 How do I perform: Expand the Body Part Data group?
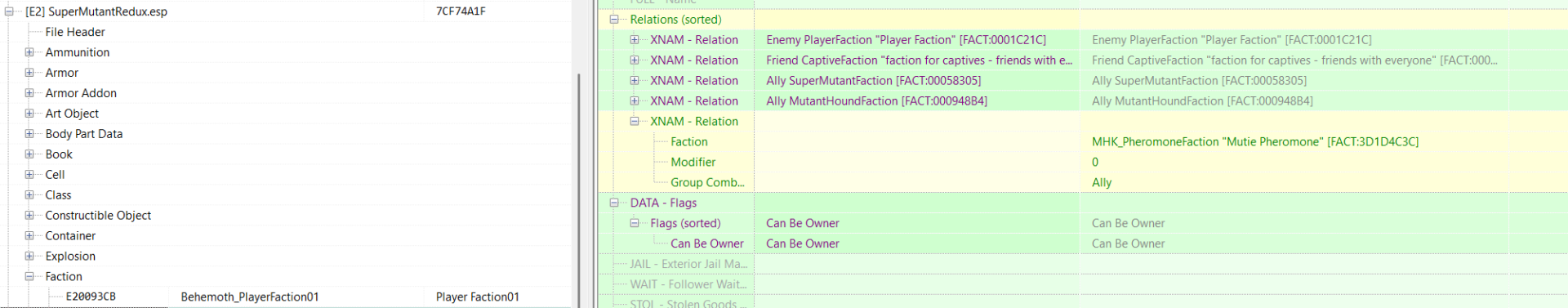coord(29,134)
